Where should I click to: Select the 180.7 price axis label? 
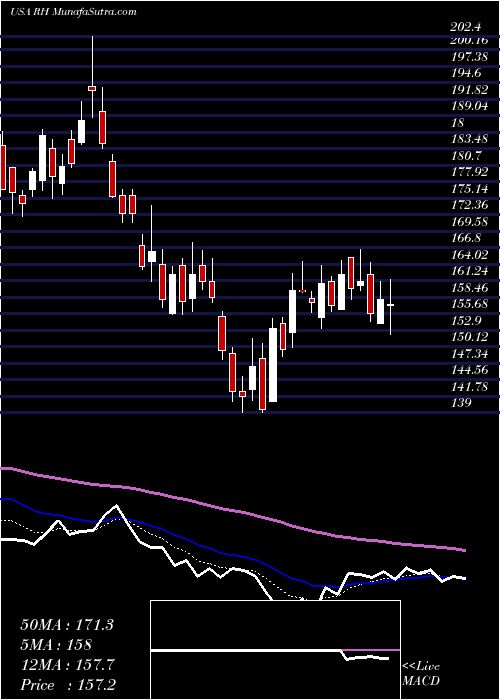tap(466, 155)
